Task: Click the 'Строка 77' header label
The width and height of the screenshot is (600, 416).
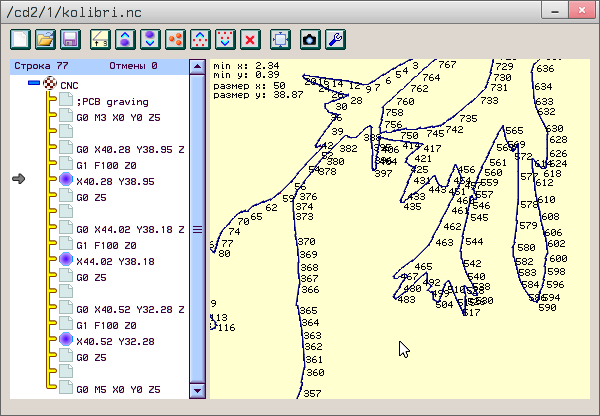Action: click(x=41, y=66)
